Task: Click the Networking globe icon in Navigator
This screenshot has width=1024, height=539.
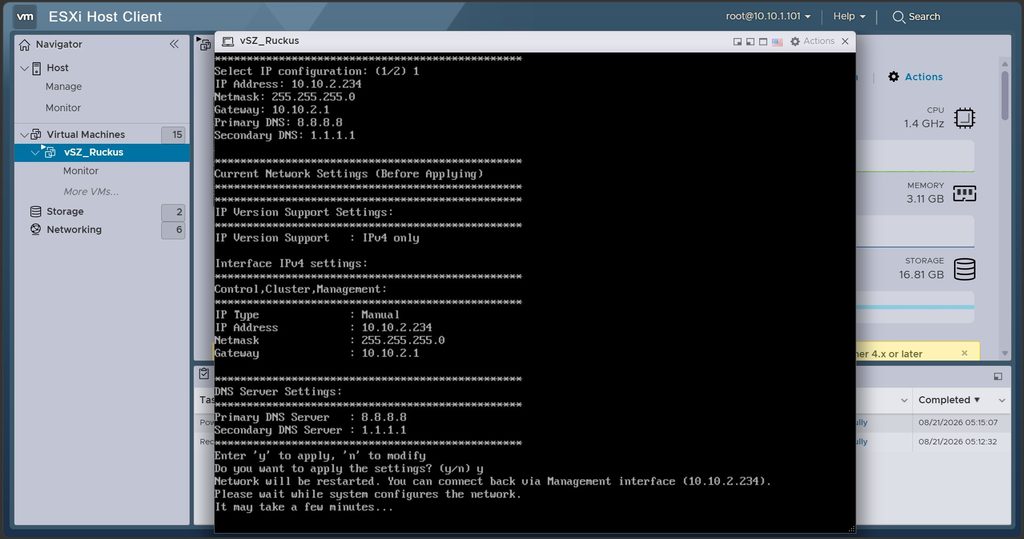Action: [36, 230]
